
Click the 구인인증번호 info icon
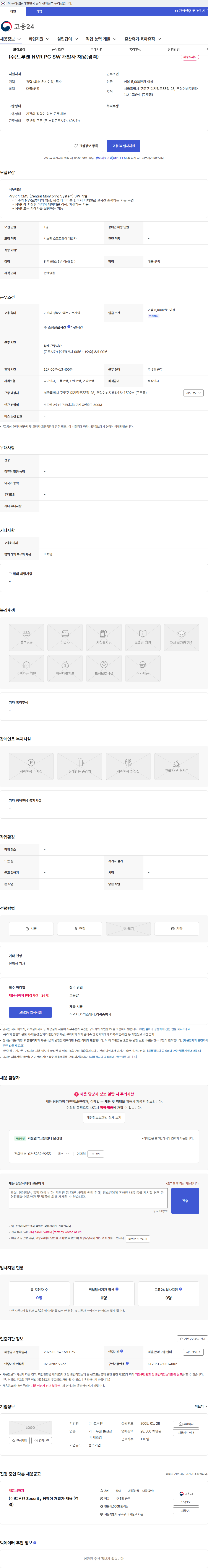click(x=127, y=1363)
